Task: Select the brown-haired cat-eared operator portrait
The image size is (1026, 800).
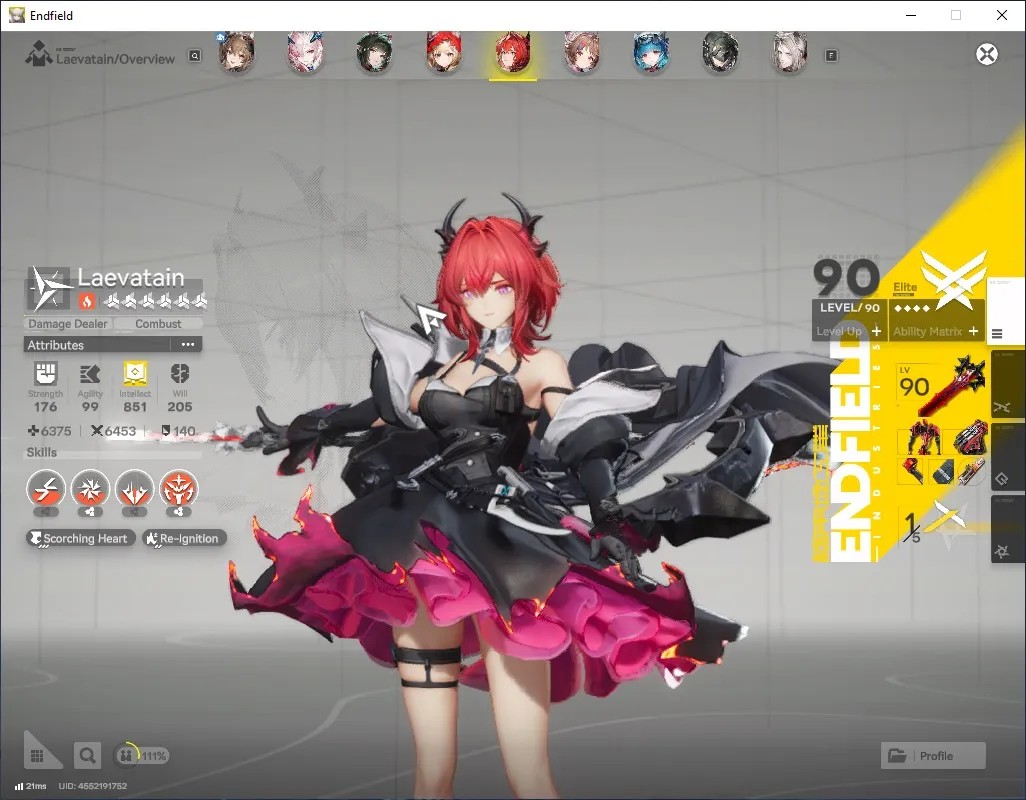Action: click(x=236, y=52)
